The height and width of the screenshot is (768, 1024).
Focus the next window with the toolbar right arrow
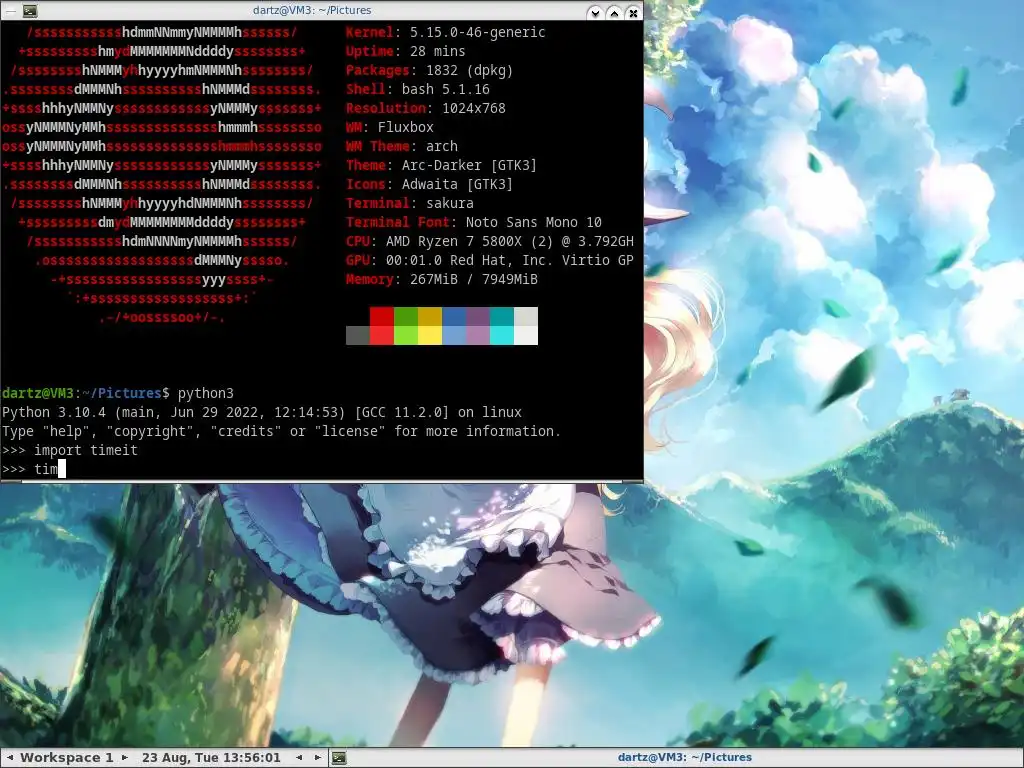coord(318,758)
